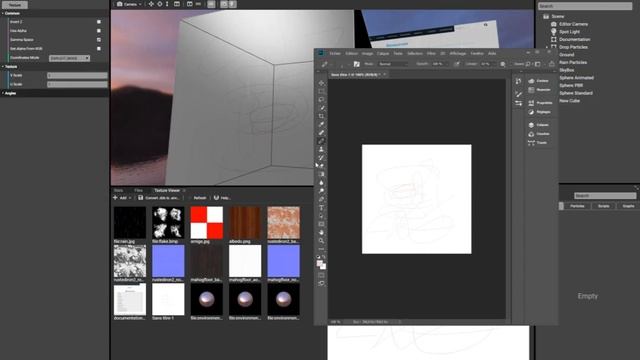Open the Tracés panel in Photoshop
This screenshot has width=640, height=360.
click(538, 143)
